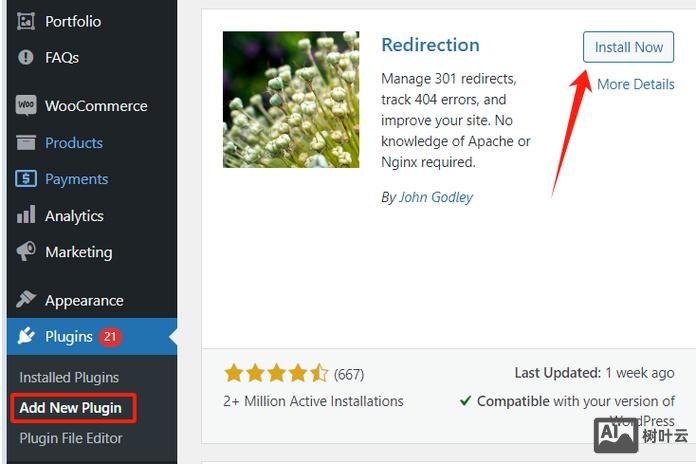Click the Redirection plugin description text
This screenshot has height=464, width=696.
[x=455, y=120]
